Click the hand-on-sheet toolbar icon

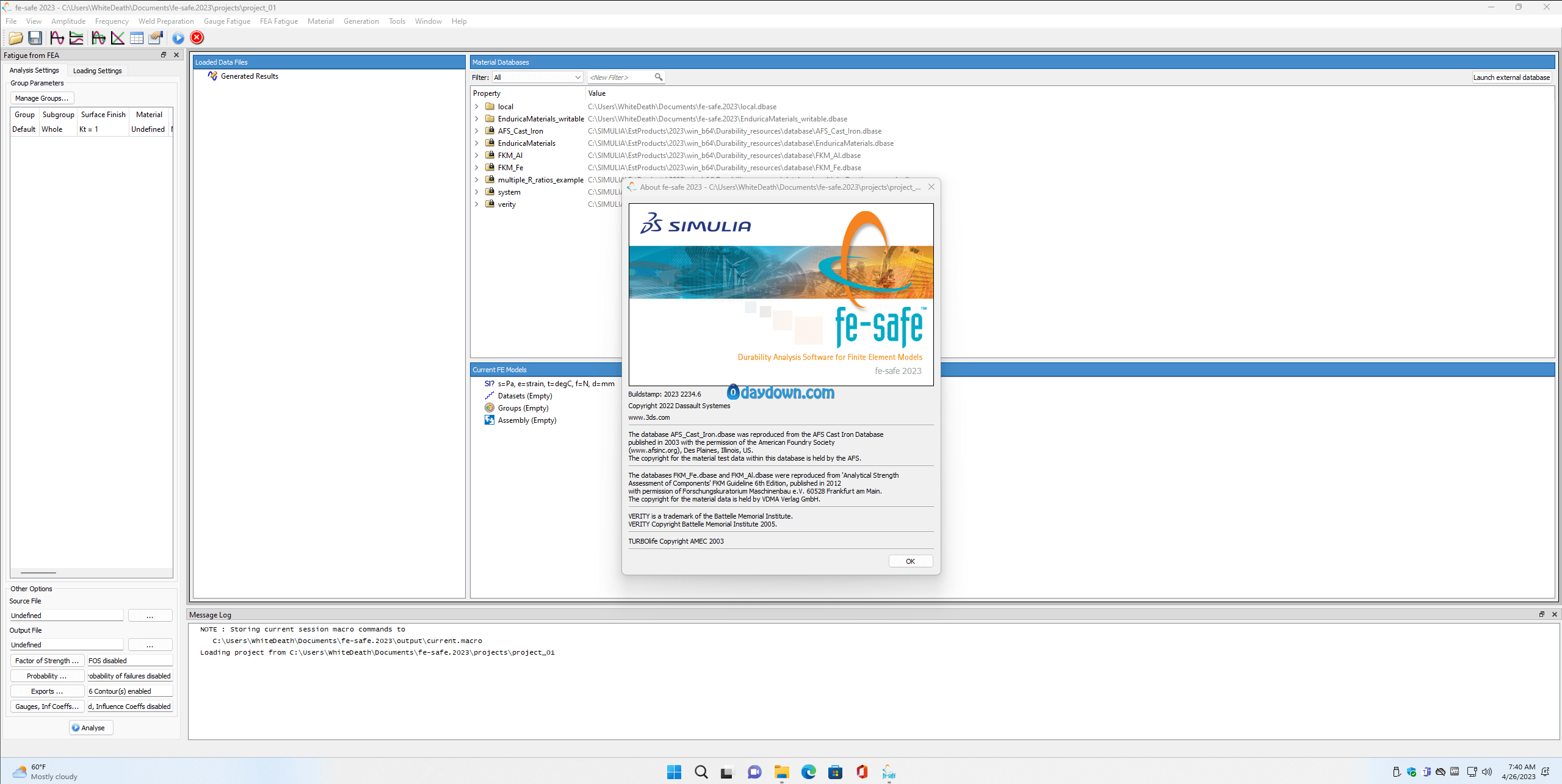coord(156,38)
